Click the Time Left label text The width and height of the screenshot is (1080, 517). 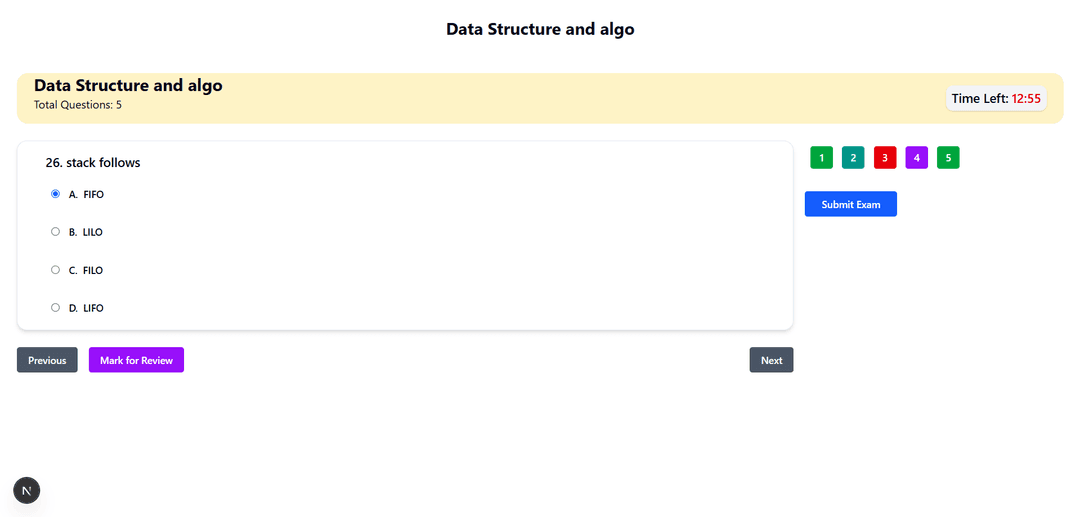[x=980, y=99]
